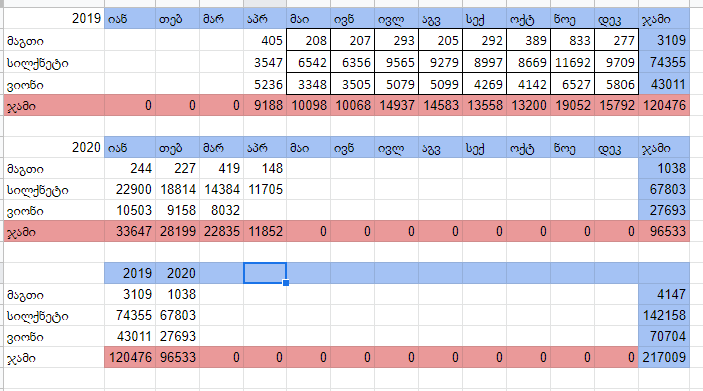
Task: Select the cell with value 833
Action: (573, 41)
